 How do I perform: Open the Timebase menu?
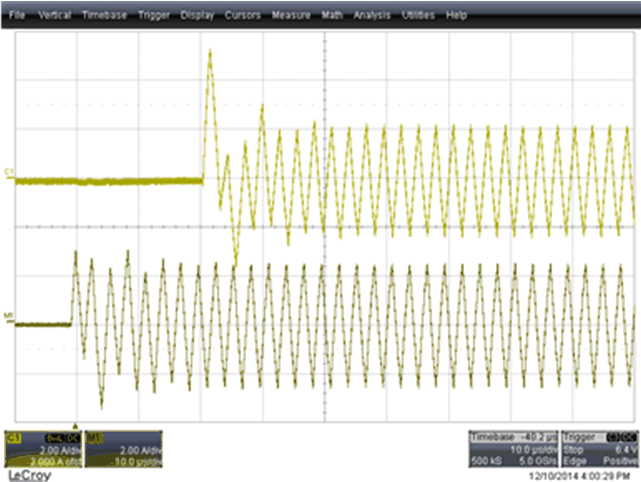(103, 17)
